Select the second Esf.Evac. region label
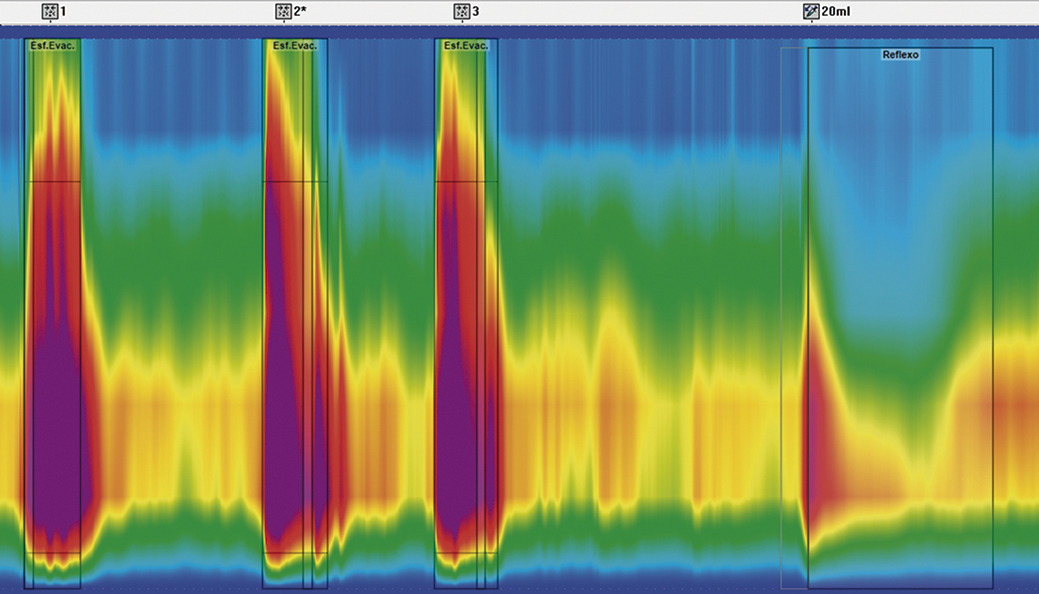The width and height of the screenshot is (1039, 594). click(295, 46)
